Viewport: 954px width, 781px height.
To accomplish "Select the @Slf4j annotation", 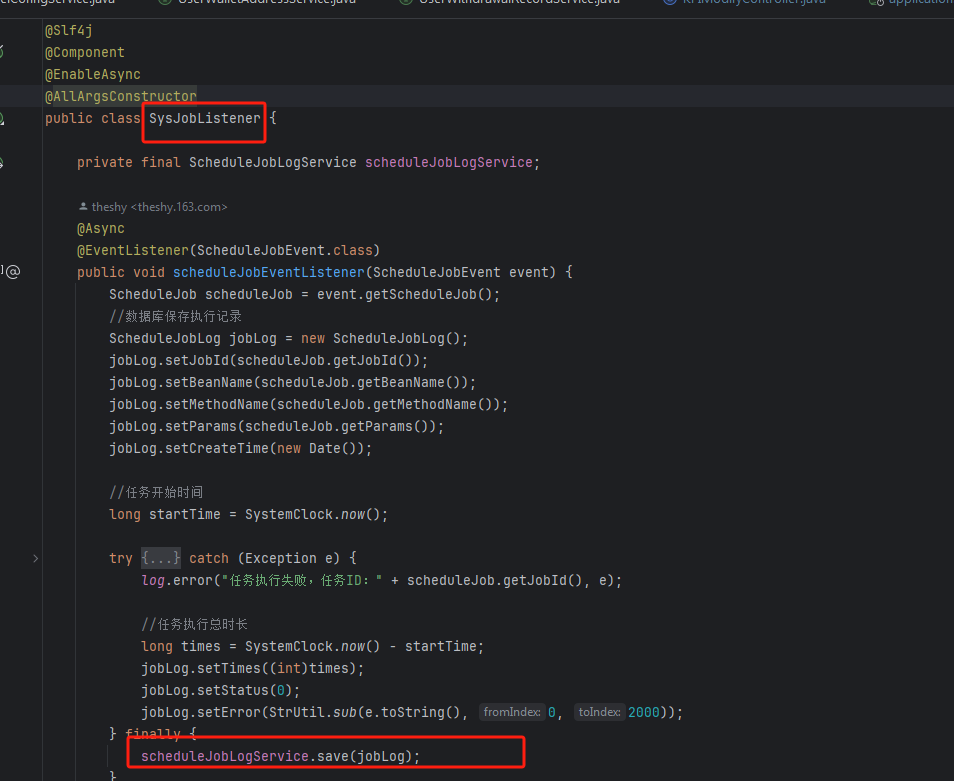I will (69, 30).
